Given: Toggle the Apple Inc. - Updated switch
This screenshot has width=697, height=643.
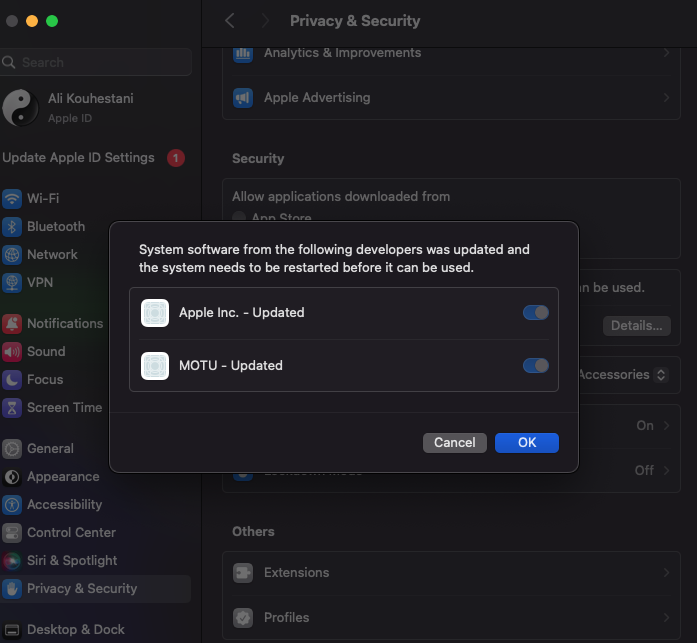Looking at the screenshot, I should point(536,313).
